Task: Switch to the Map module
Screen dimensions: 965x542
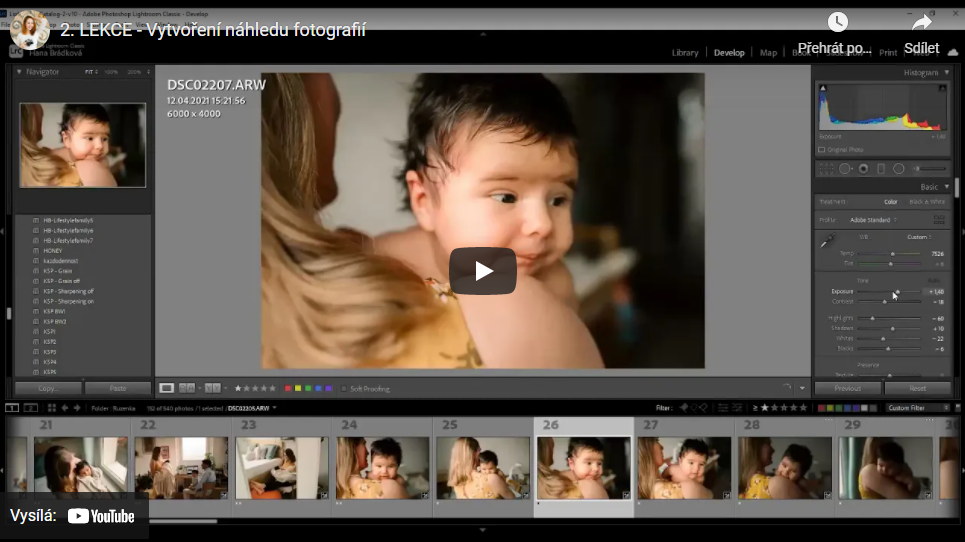Action: [768, 53]
